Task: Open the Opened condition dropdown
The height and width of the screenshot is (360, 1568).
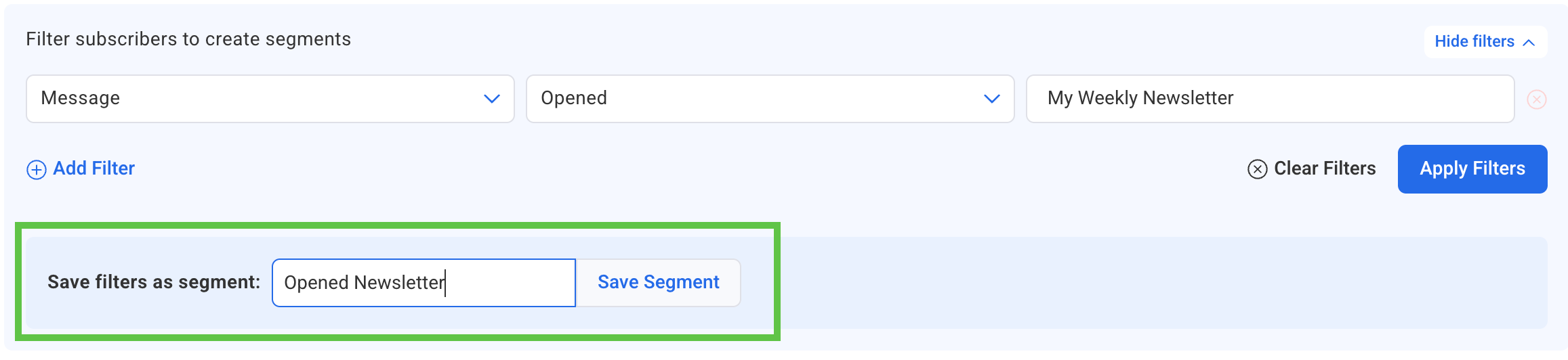Action: 770,99
